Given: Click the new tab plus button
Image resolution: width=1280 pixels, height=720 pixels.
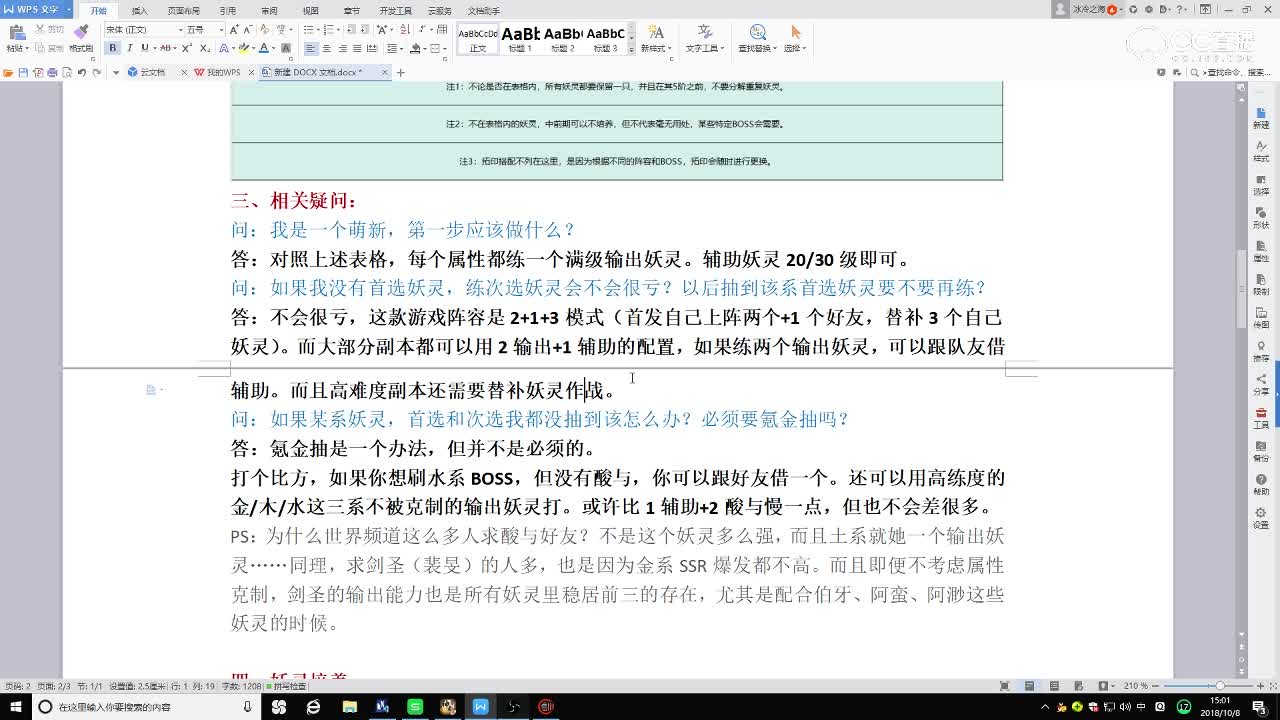Looking at the screenshot, I should point(400,72).
